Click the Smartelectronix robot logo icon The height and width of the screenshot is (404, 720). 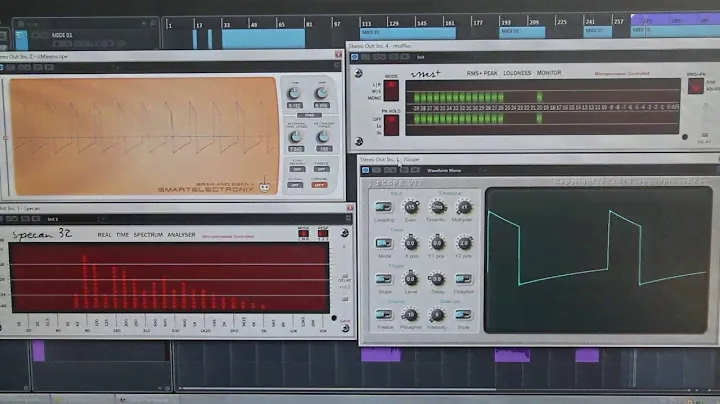[266, 186]
